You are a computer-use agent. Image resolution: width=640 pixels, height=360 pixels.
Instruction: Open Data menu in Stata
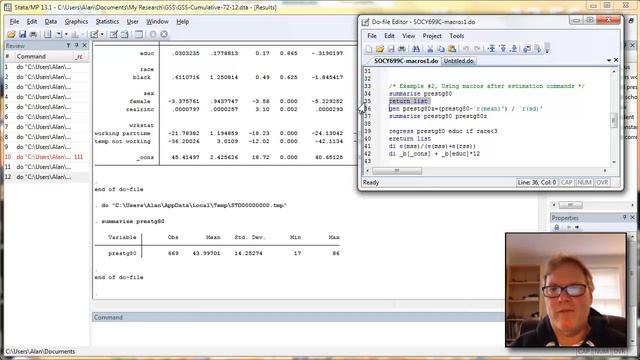click(x=51, y=22)
